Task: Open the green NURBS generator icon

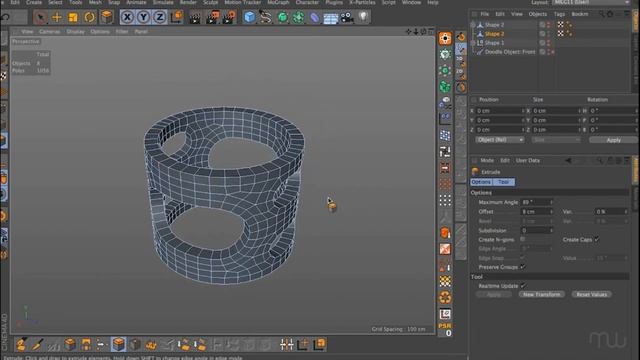Action: coord(282,17)
